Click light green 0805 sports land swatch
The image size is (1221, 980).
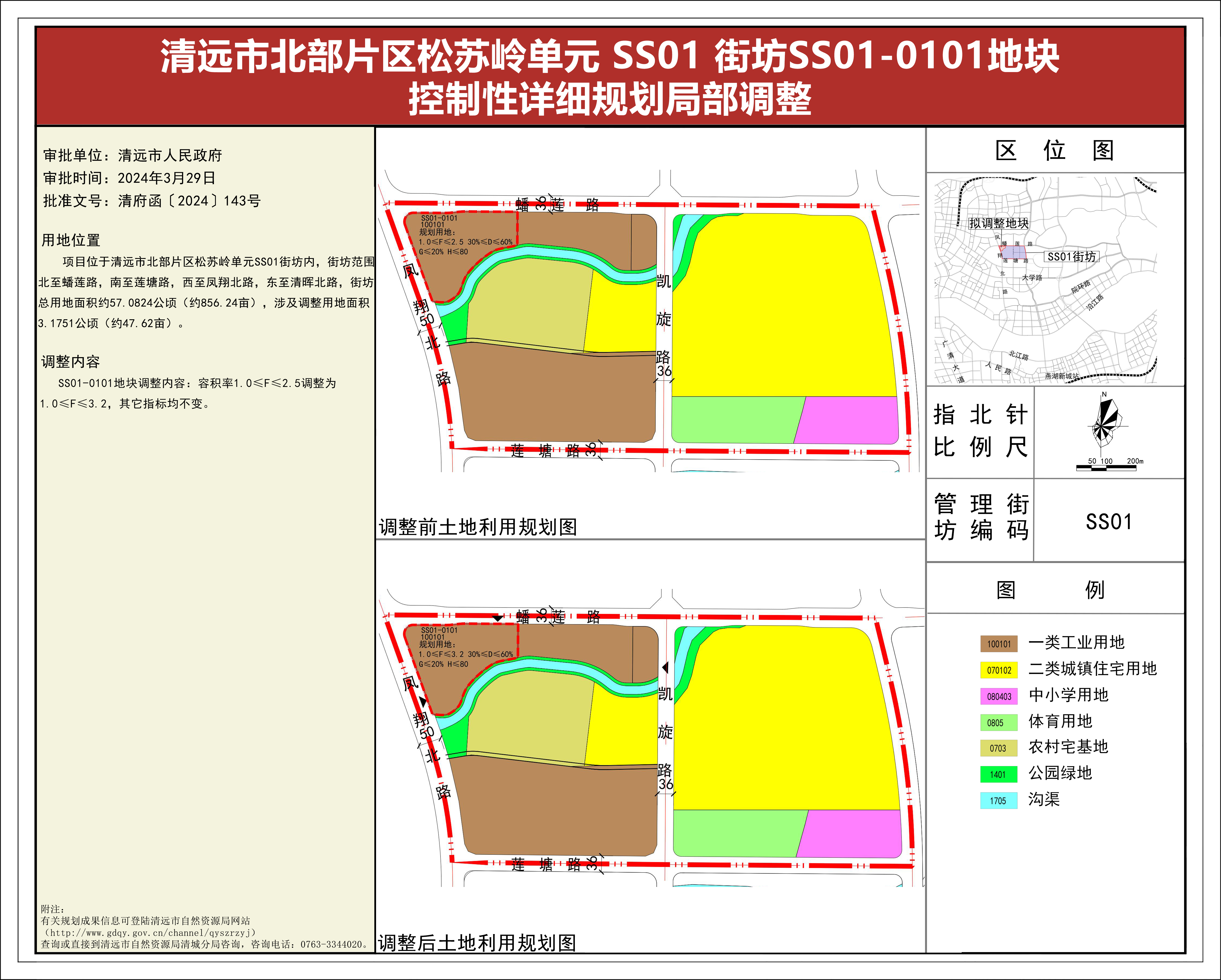[999, 722]
